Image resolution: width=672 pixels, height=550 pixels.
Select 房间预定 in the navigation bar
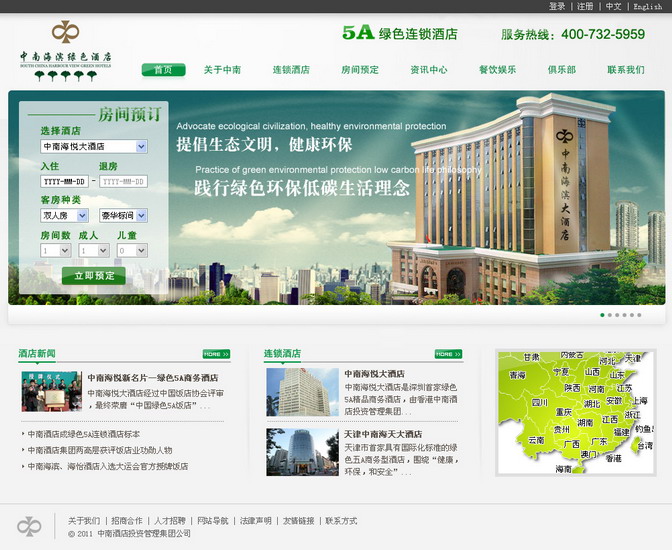click(x=360, y=70)
